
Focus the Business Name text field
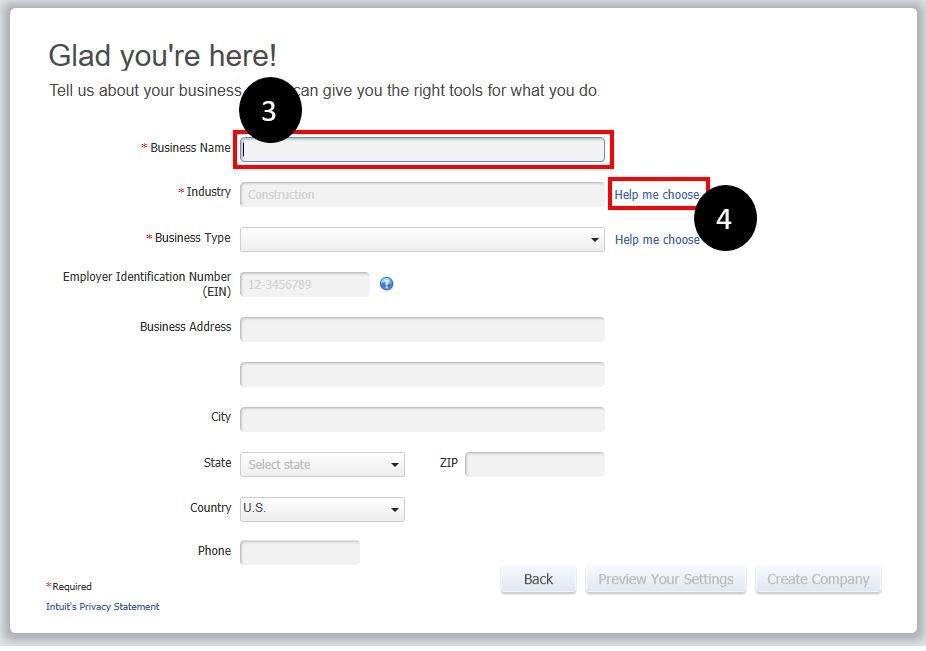[x=422, y=150]
